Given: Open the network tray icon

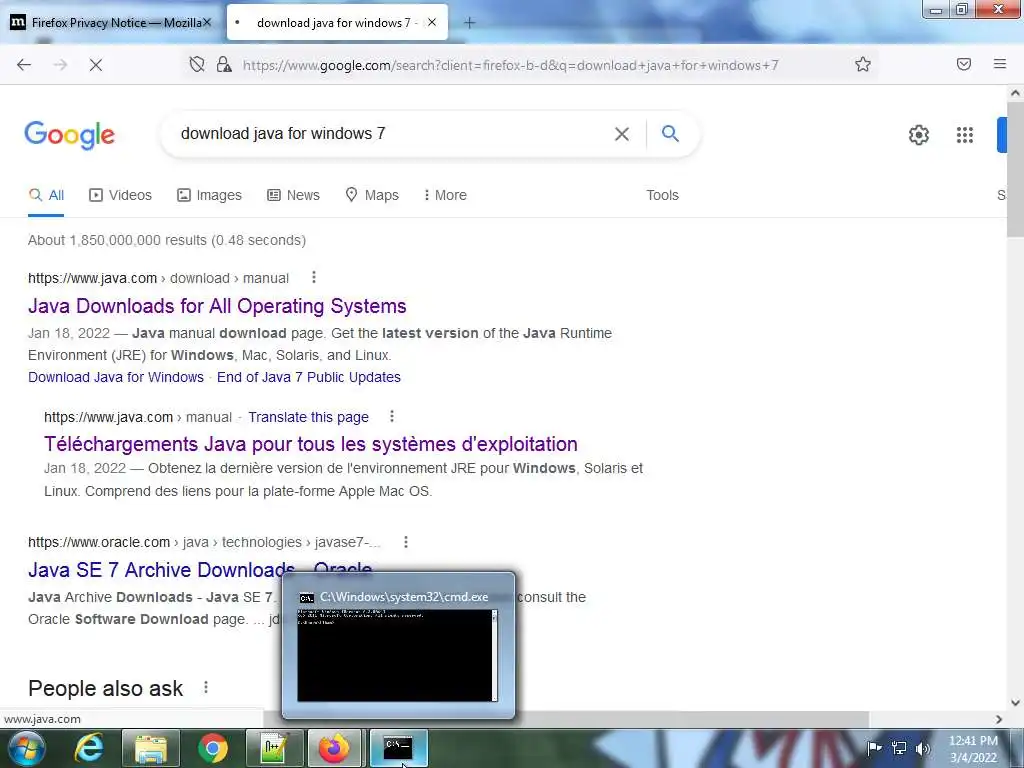Looking at the screenshot, I should [899, 748].
